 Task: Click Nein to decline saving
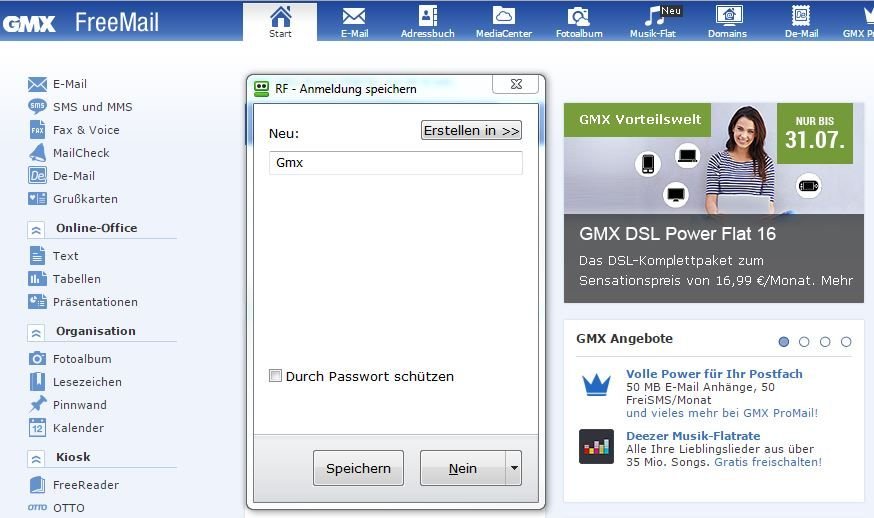[x=463, y=468]
